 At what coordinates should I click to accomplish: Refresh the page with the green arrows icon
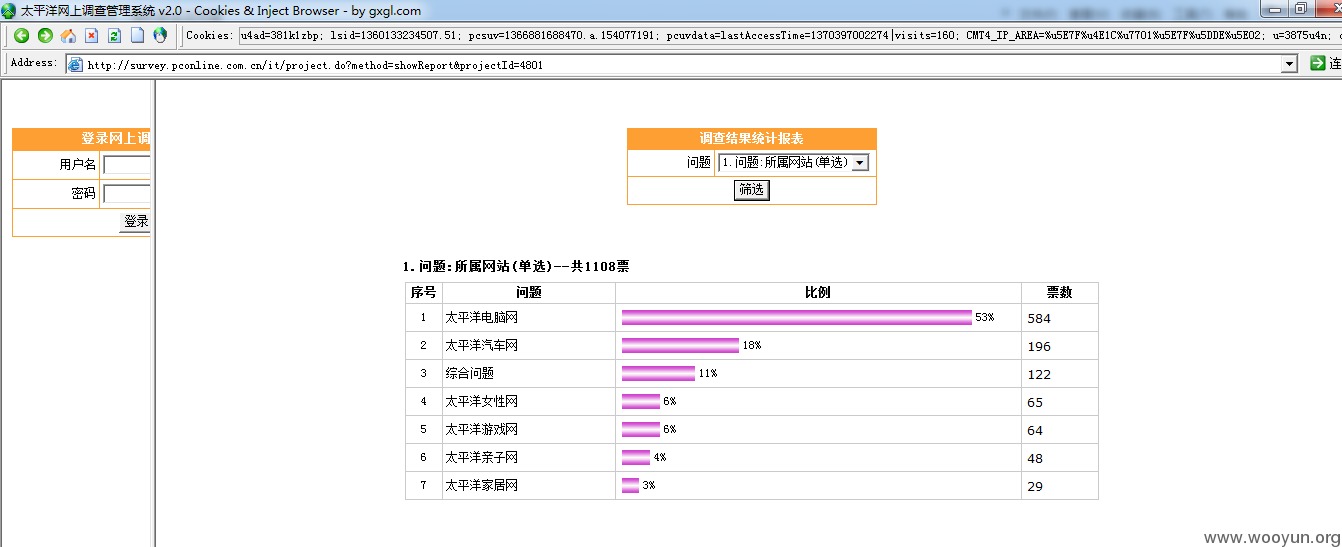[114, 36]
